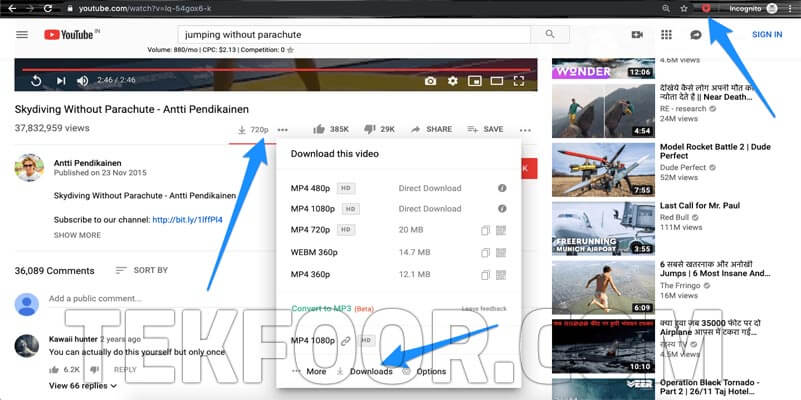
Task: Open the SORT BY comments dropdown
Action: click(x=142, y=270)
